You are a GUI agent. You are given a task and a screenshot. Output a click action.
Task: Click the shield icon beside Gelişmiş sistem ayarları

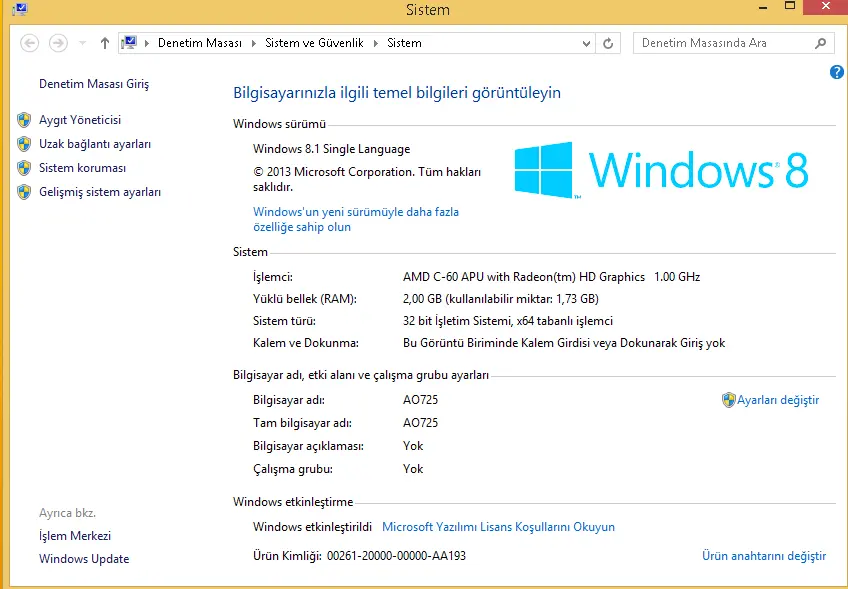coord(24,192)
